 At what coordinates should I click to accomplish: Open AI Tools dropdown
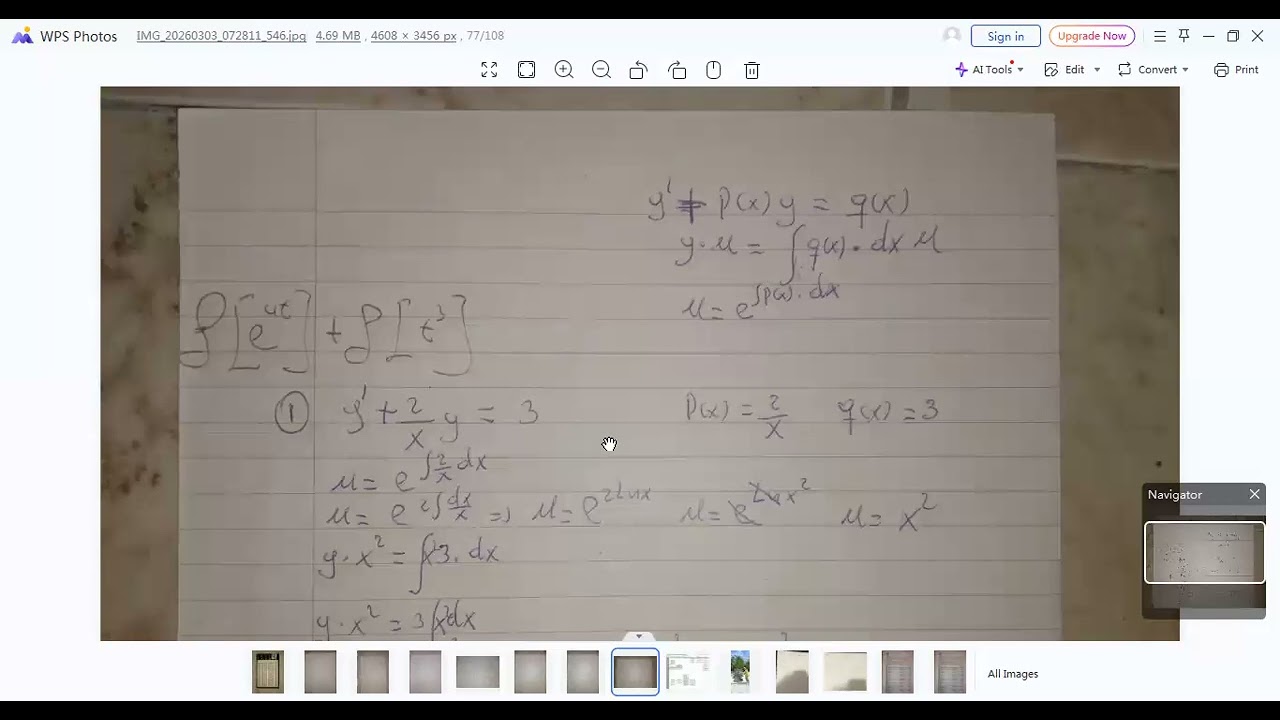[989, 69]
